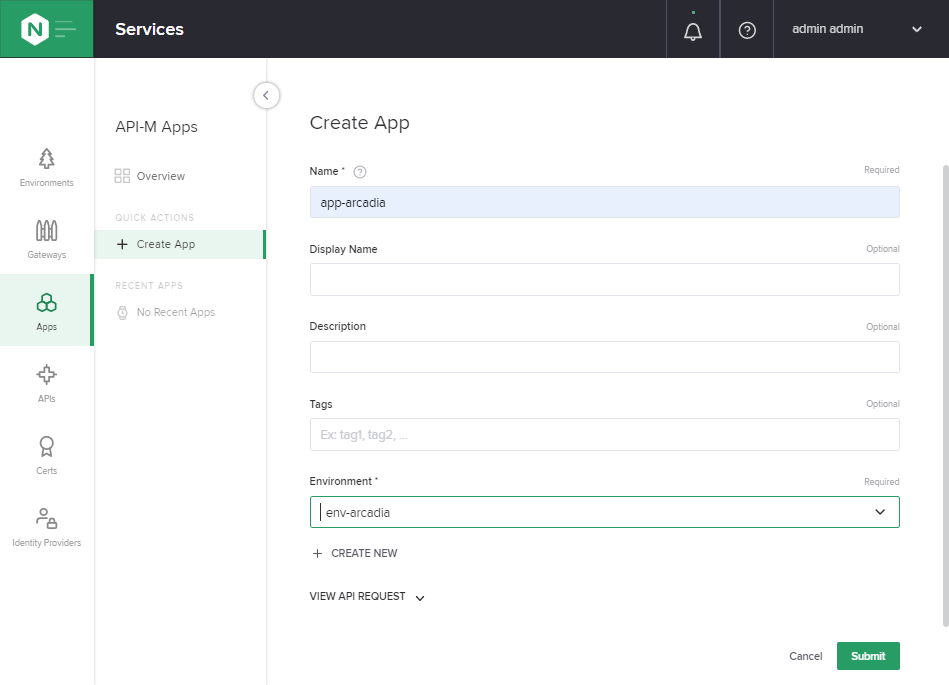Click No Recent Apps entry
This screenshot has height=685, width=949.
[165, 312]
